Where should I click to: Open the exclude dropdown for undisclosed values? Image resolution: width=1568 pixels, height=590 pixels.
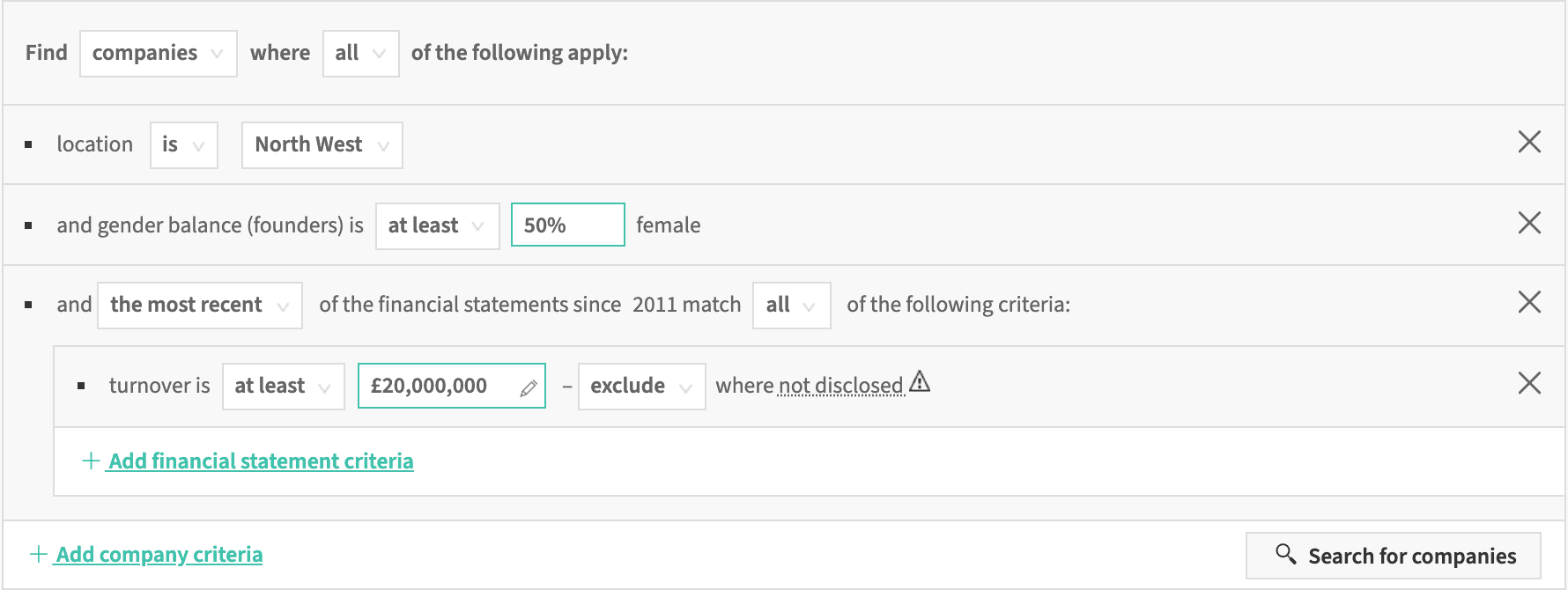point(642,387)
